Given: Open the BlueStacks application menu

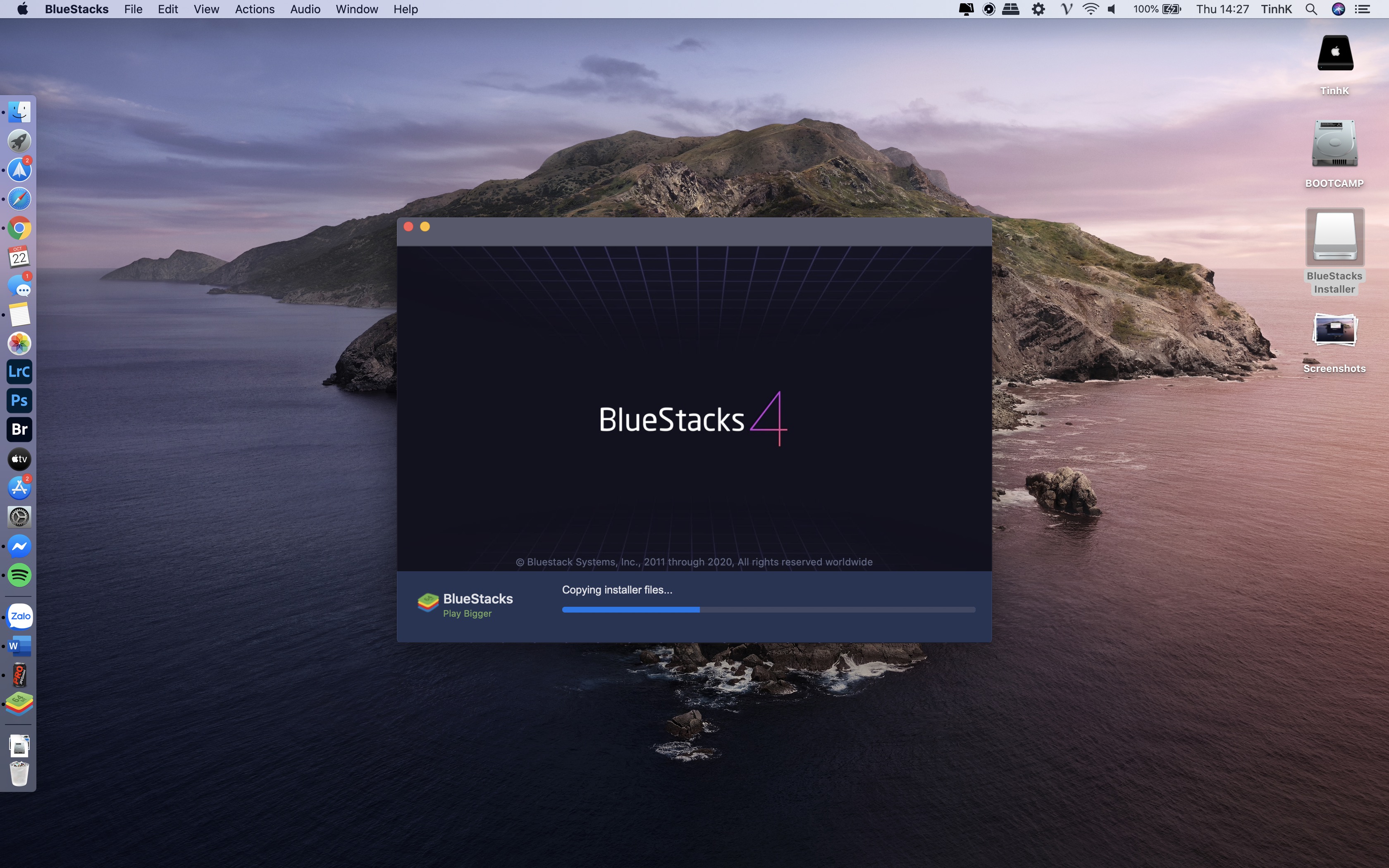Looking at the screenshot, I should point(77,9).
